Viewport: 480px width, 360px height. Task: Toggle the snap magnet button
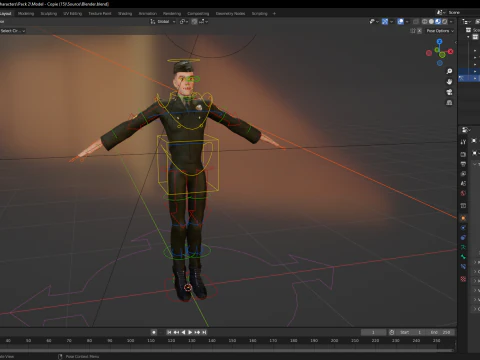pos(194,22)
